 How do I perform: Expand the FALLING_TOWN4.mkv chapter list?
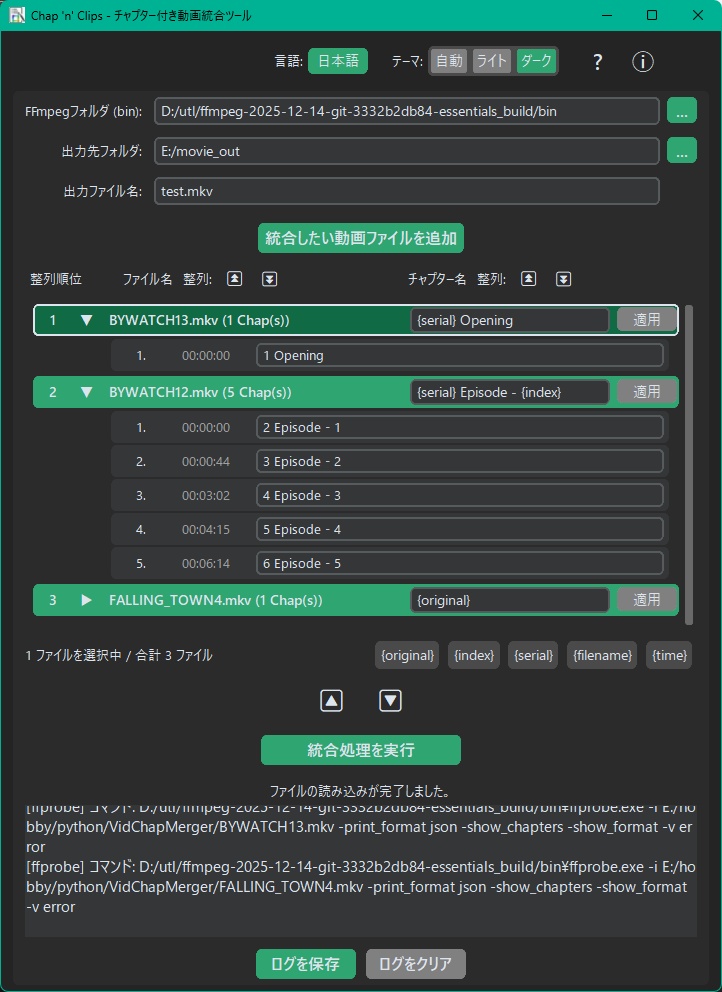[87, 600]
